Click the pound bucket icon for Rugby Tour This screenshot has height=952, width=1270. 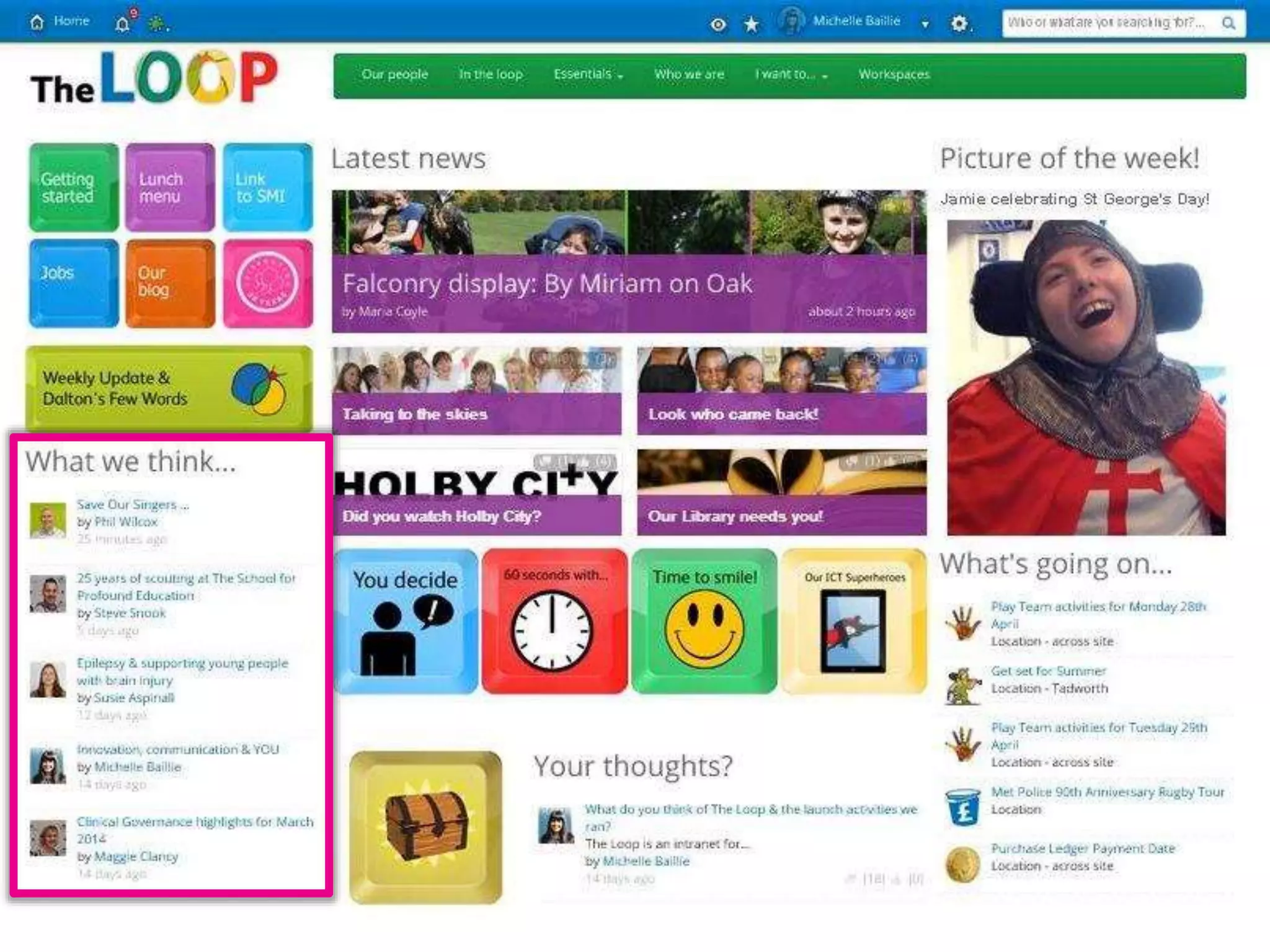(962, 806)
